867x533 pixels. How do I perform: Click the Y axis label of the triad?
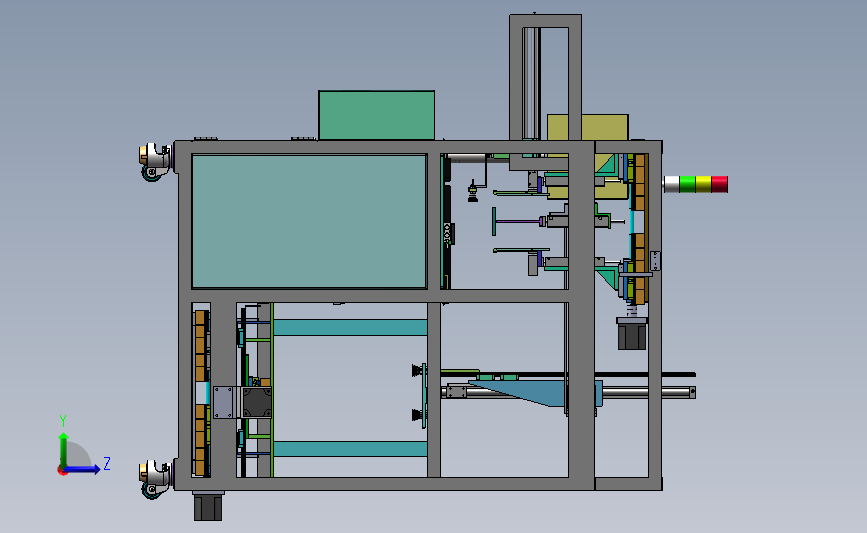(62, 421)
